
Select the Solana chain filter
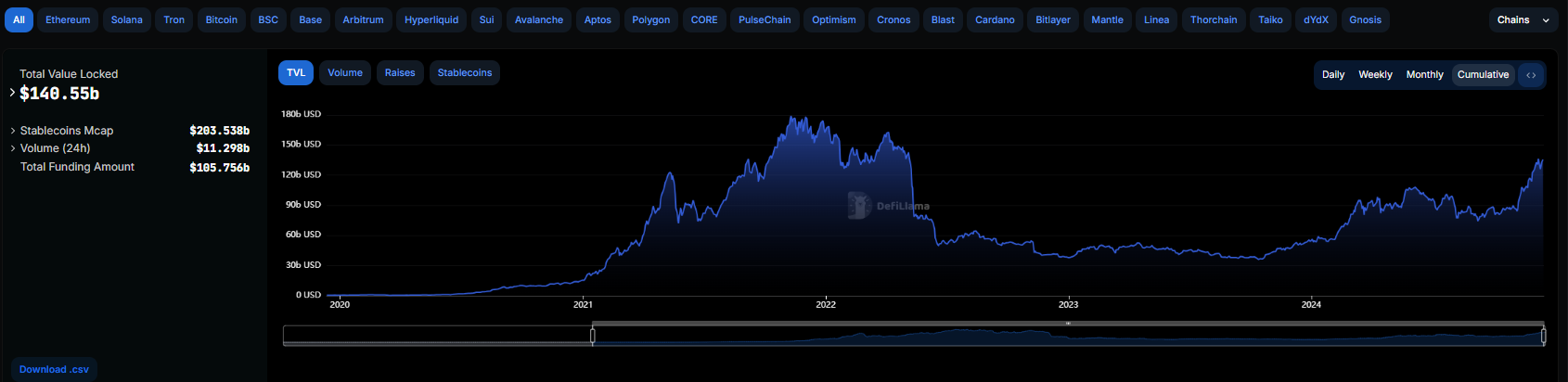[127, 19]
